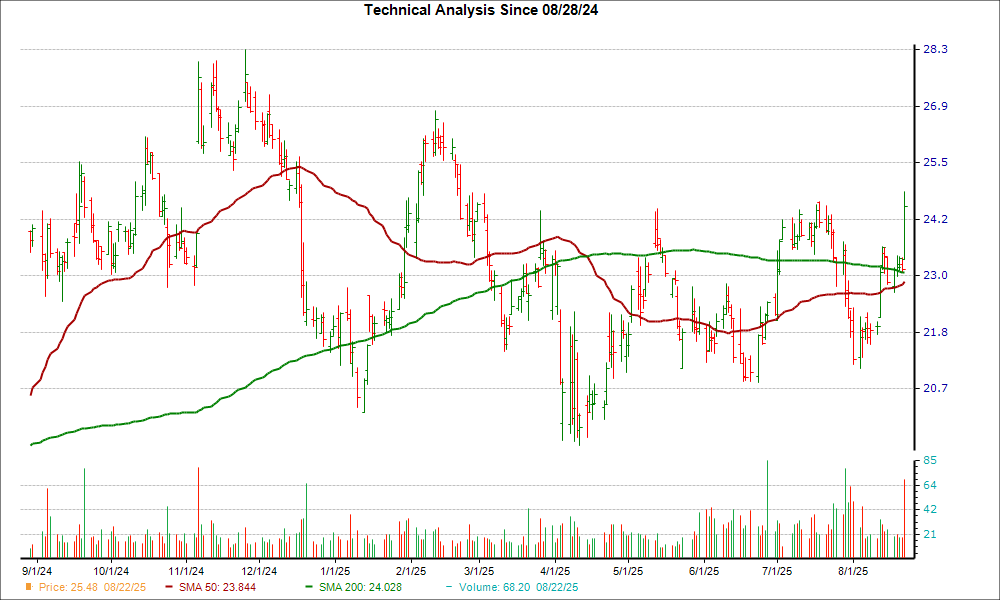Click the 9/1/24 date label
Screen dimensions: 1000x600
(x=37, y=571)
